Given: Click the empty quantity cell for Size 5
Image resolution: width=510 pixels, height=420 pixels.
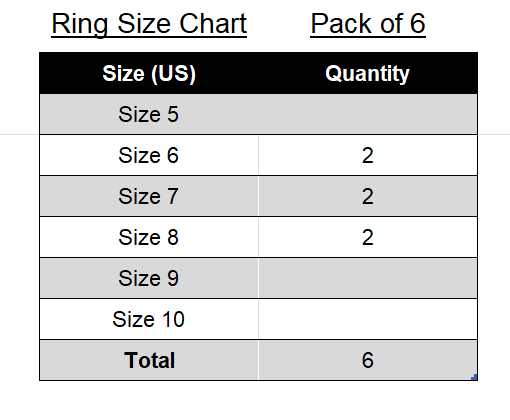Looking at the screenshot, I should coord(368,114).
